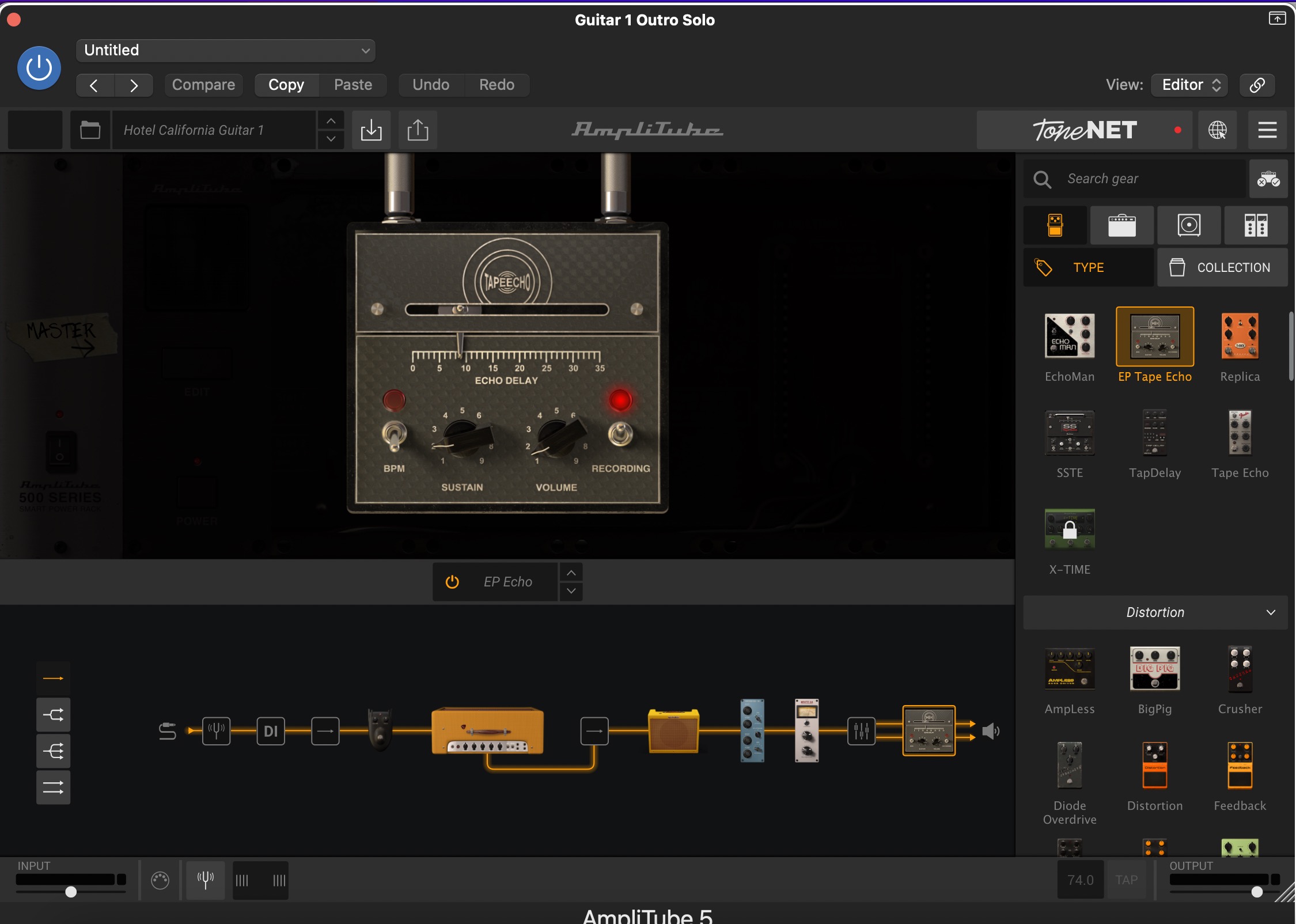Viewport: 1296px width, 924px height.
Task: Switch to the COLLECTION filter tab
Action: click(x=1222, y=267)
